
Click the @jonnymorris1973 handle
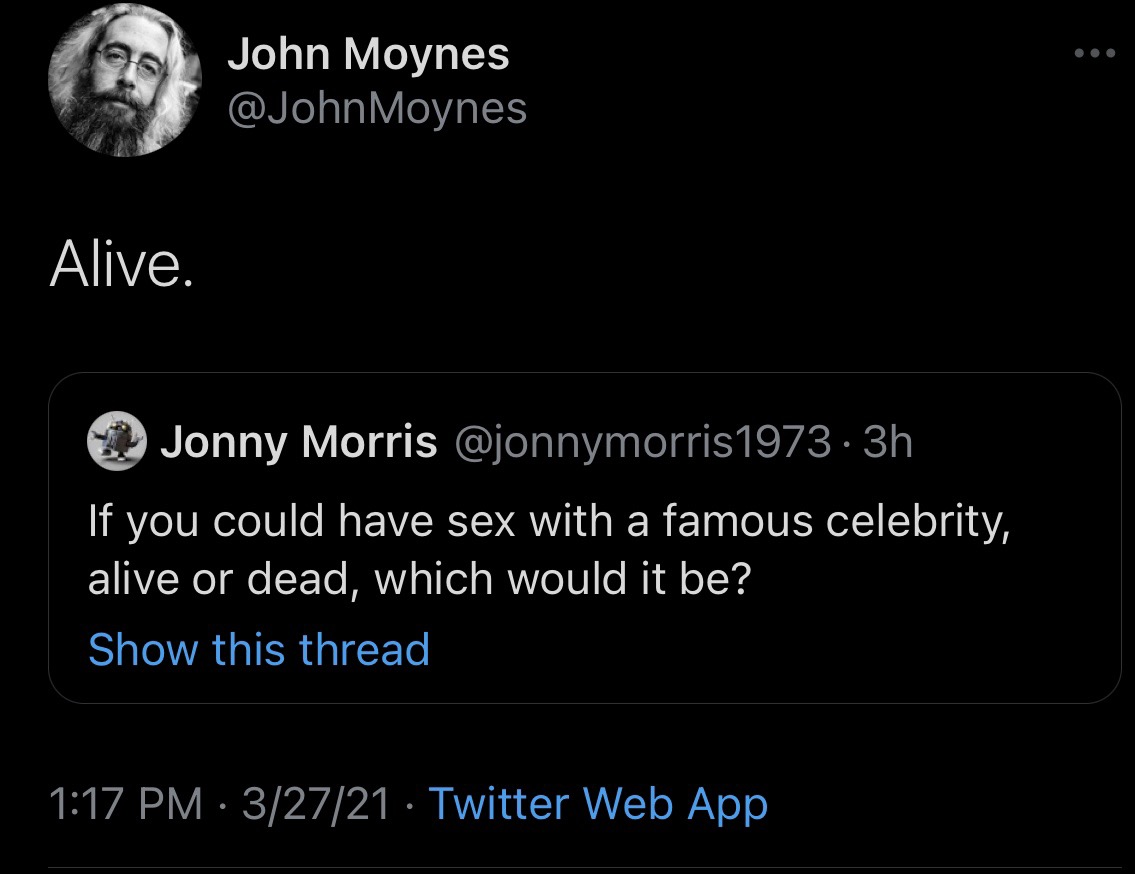(642, 442)
